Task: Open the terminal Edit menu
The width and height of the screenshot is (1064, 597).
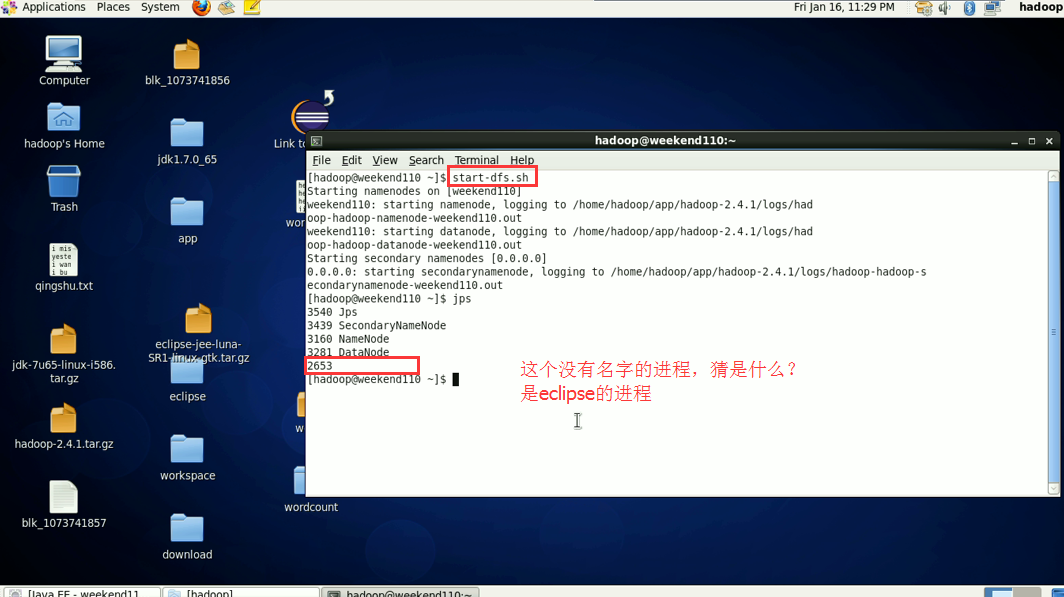Action: [x=352, y=160]
